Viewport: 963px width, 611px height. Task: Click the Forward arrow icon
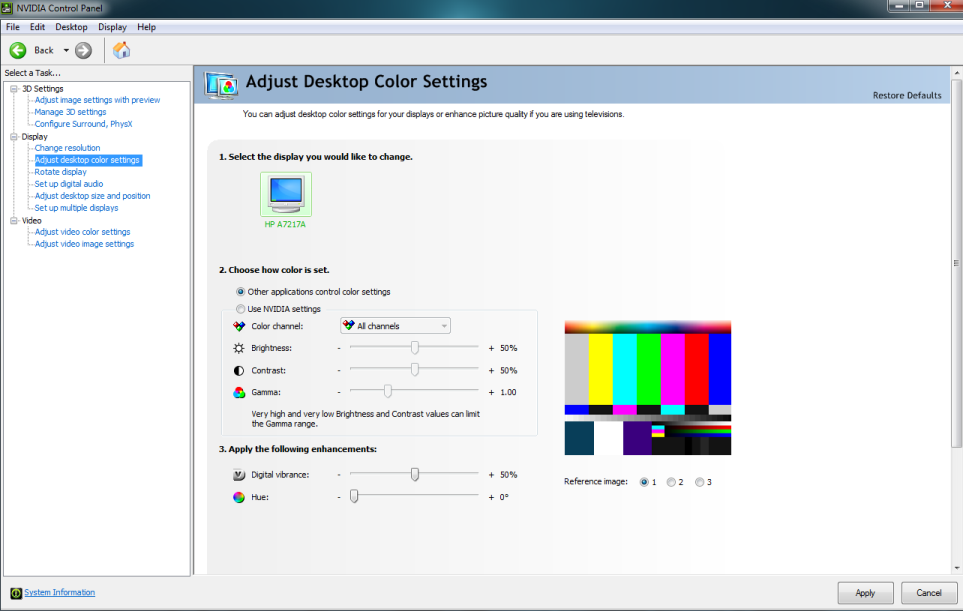(84, 50)
